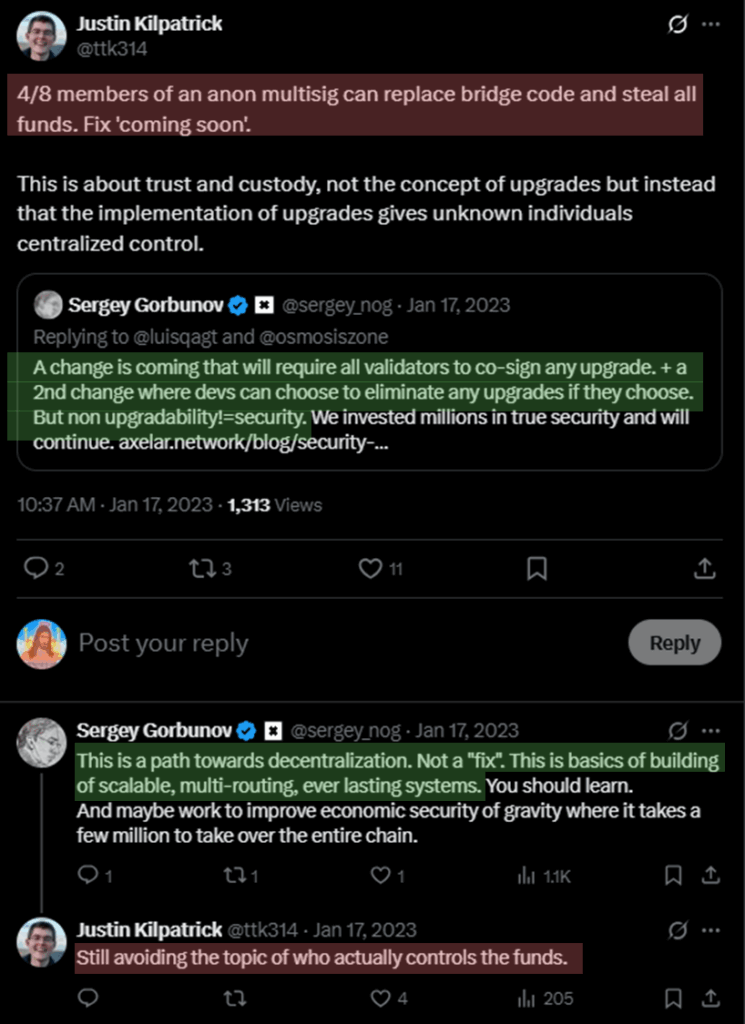Viewport: 745px width, 1024px height.
Task: Like the main post with 11 likes
Action: click(x=370, y=568)
